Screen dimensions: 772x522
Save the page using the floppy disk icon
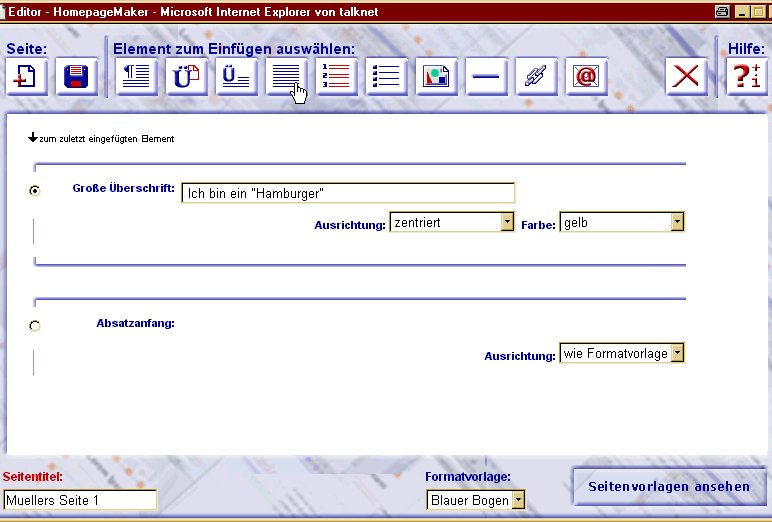[x=77, y=78]
